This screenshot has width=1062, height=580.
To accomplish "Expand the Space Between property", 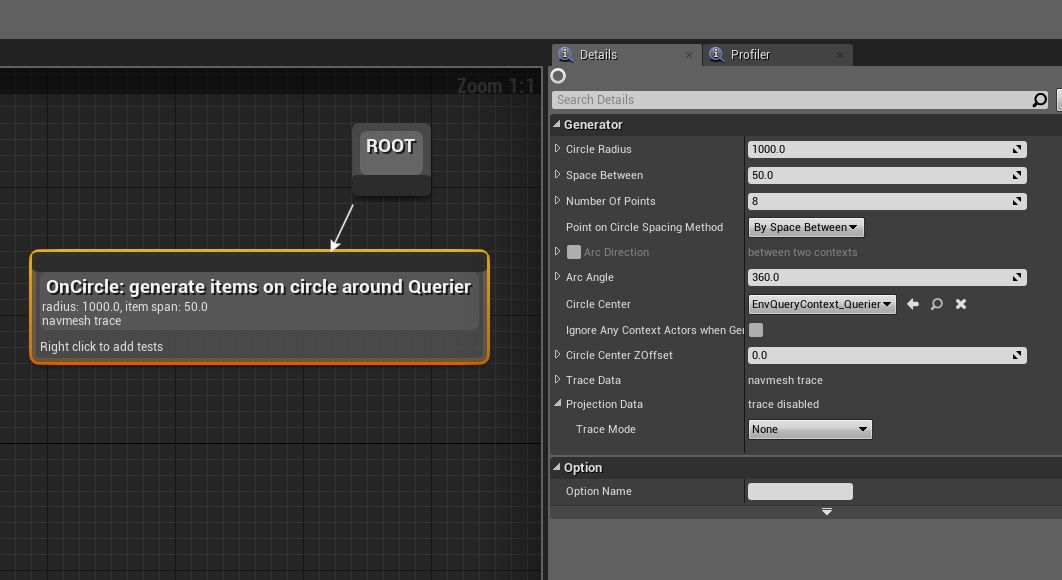I will [557, 174].
